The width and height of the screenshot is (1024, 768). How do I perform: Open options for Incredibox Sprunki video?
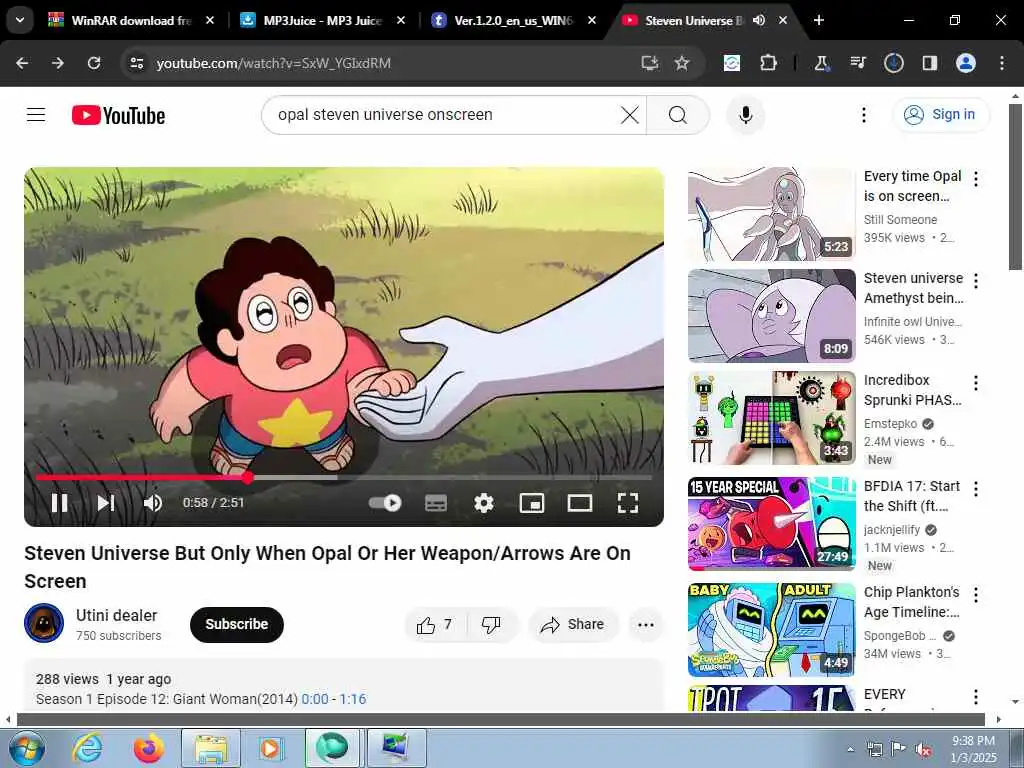pos(976,383)
